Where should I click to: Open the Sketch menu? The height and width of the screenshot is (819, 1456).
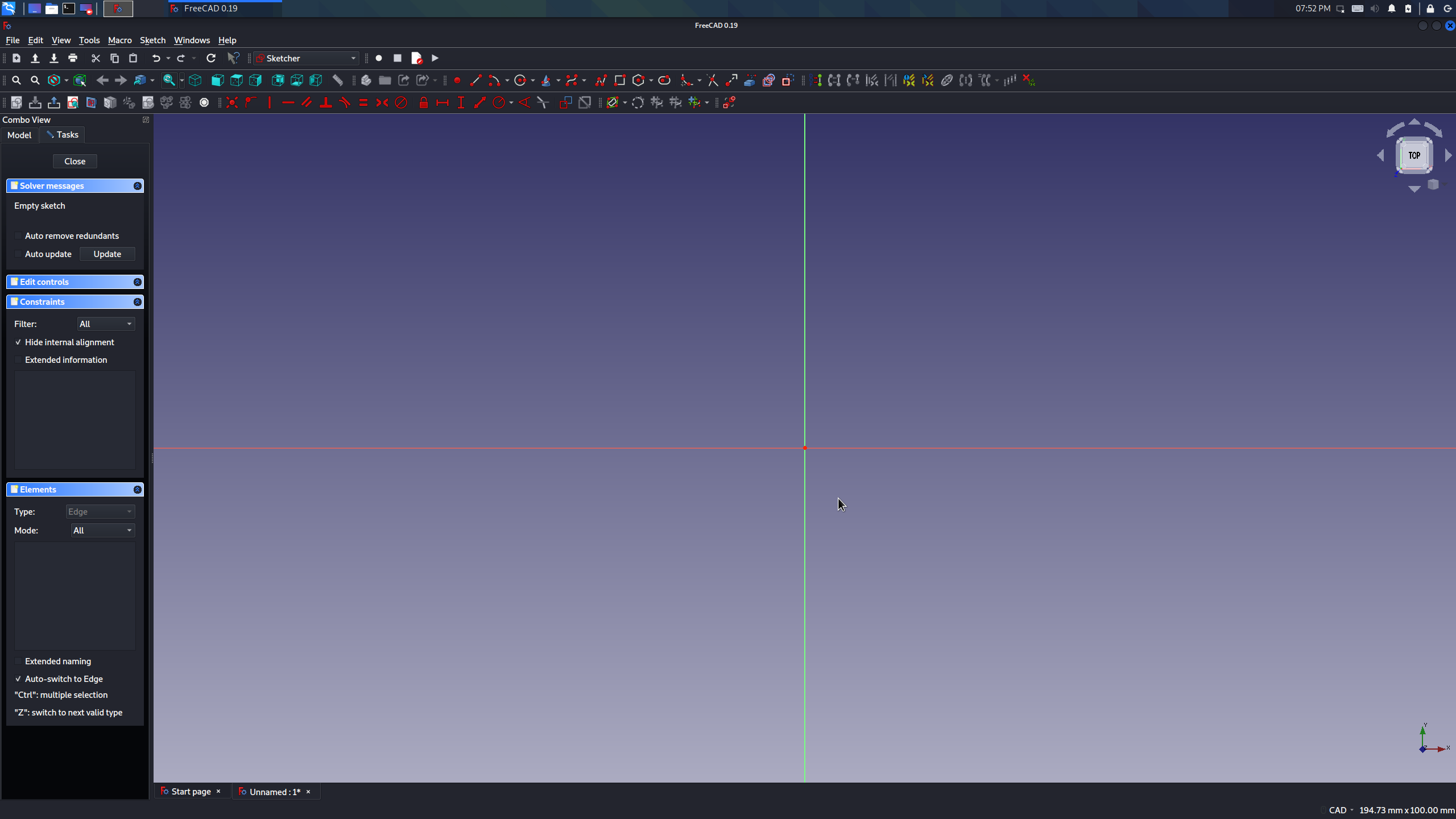click(x=152, y=40)
